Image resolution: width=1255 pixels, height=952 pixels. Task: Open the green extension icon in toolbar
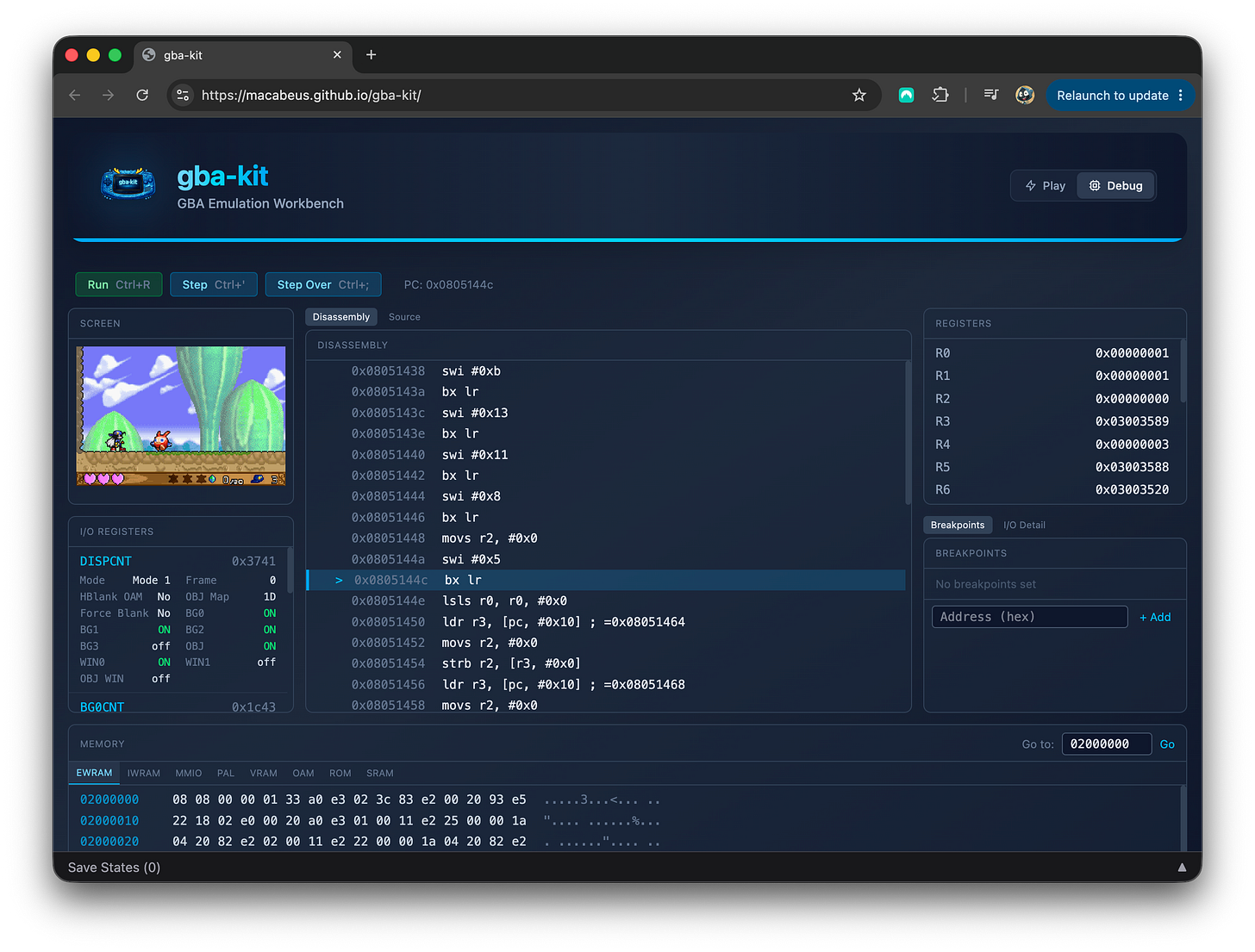pos(906,95)
